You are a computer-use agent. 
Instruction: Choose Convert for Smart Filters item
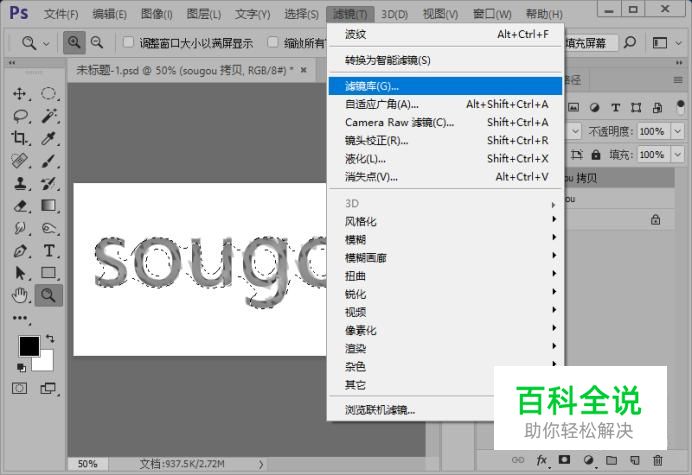(445, 60)
